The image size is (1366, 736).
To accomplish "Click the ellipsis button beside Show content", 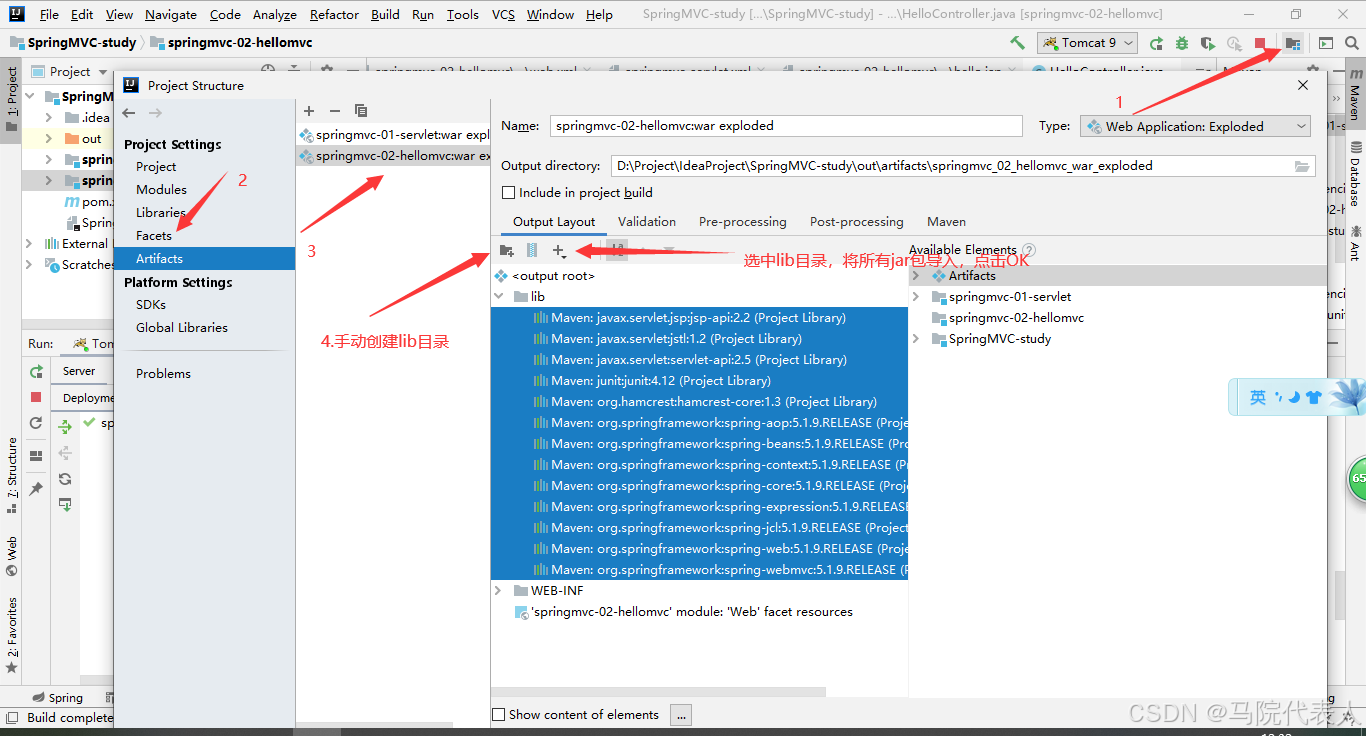I will click(680, 715).
